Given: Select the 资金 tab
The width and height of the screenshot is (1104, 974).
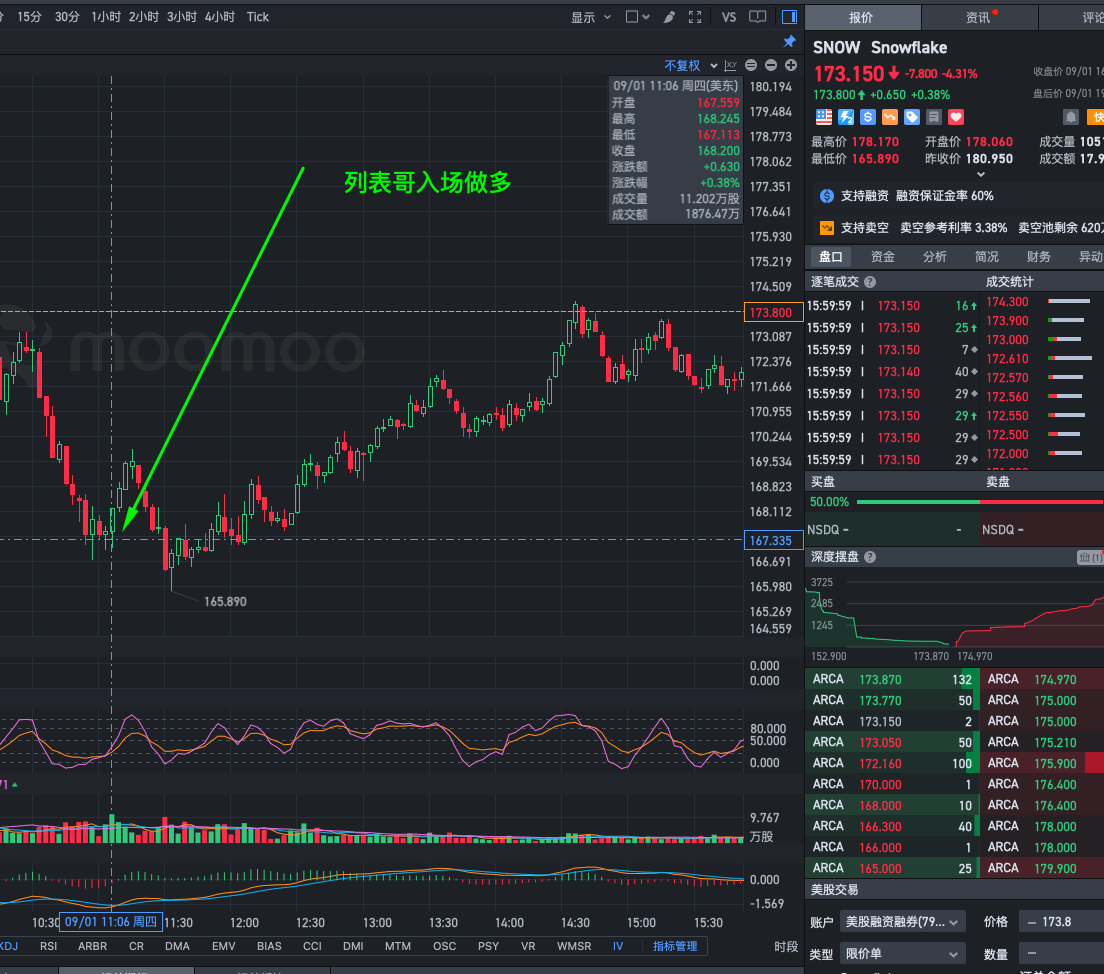Looking at the screenshot, I should (x=883, y=257).
